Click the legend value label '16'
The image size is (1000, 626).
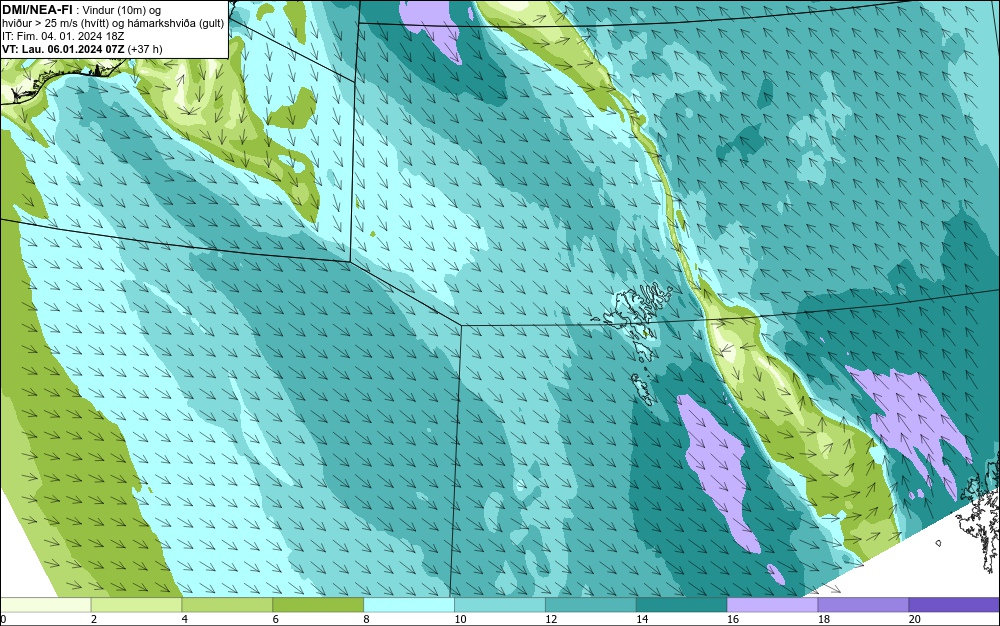coord(733,619)
